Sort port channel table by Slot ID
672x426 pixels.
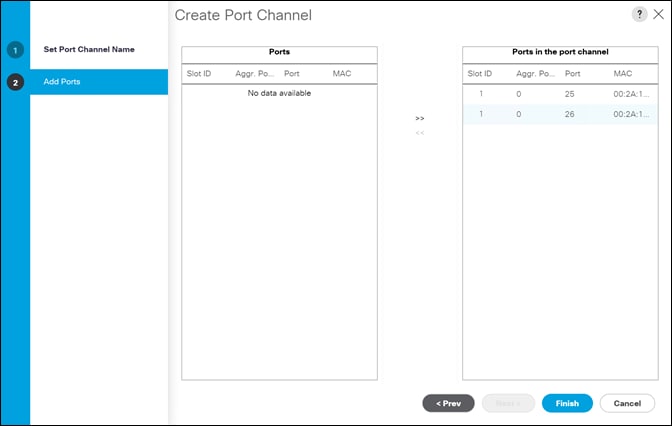coord(480,74)
